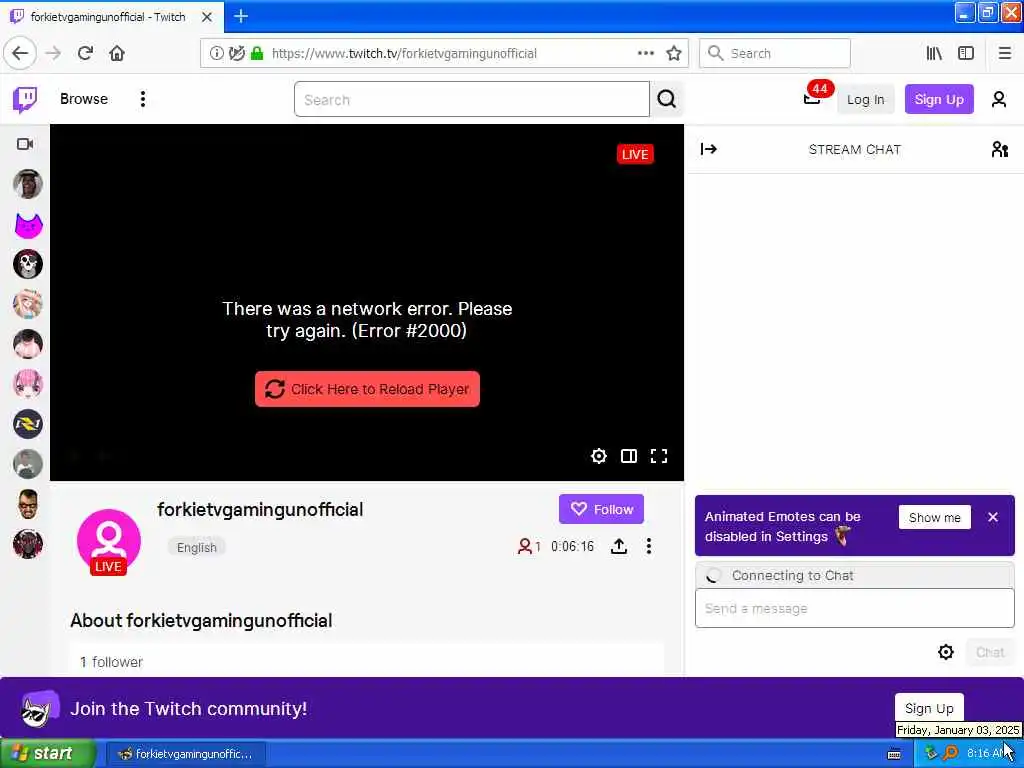
Task: Click the followed channels camera icon
Action: pos(25,144)
